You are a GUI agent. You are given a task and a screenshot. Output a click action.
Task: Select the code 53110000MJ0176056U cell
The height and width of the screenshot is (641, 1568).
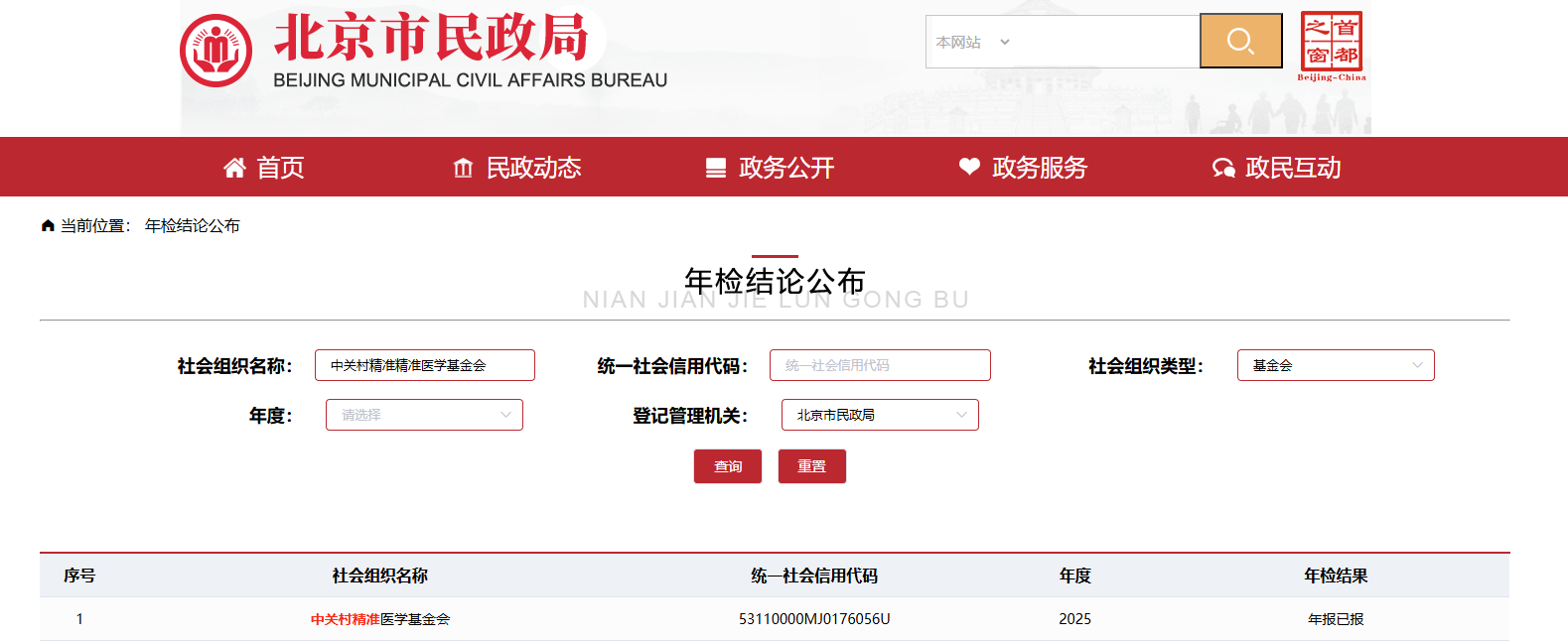tap(814, 619)
